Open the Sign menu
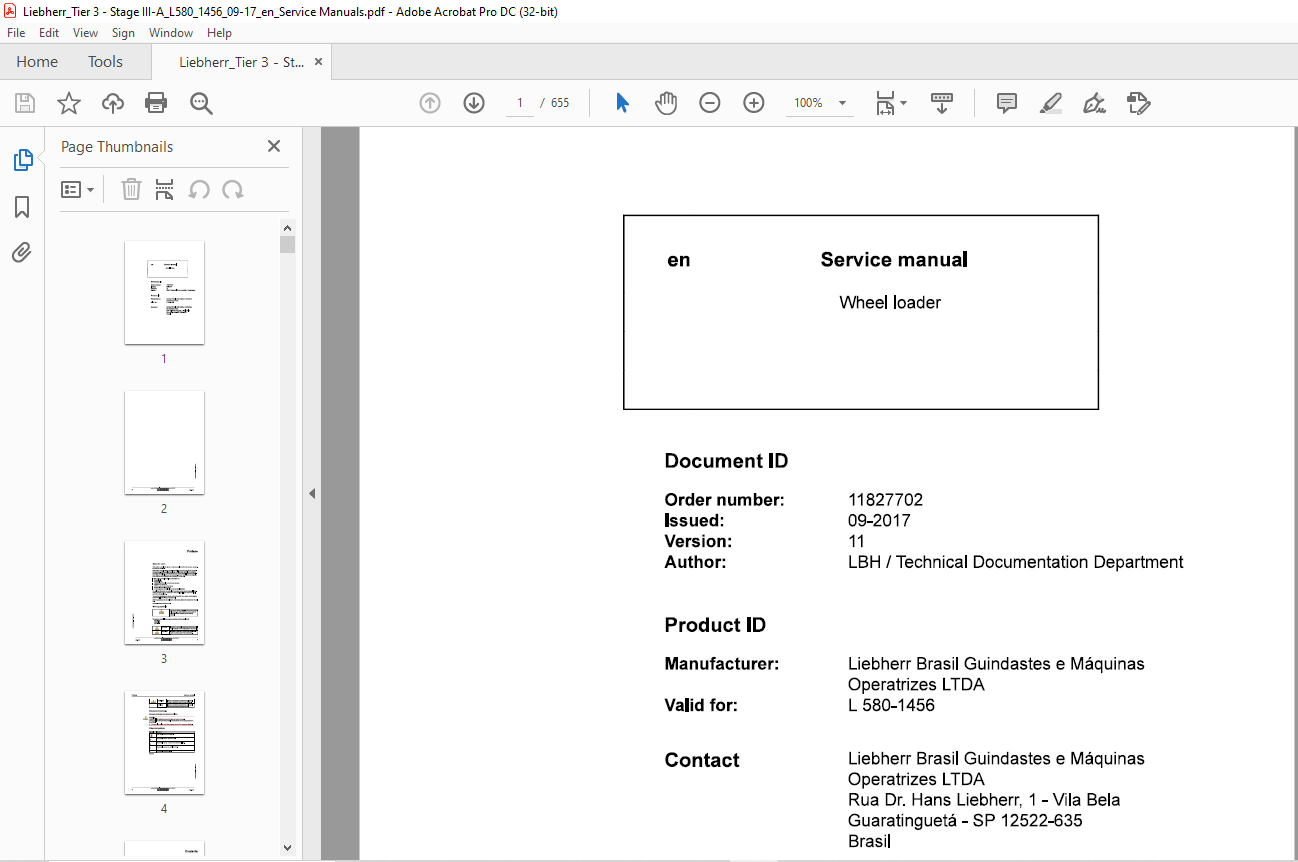Viewport: 1298px width, 862px height. point(123,33)
